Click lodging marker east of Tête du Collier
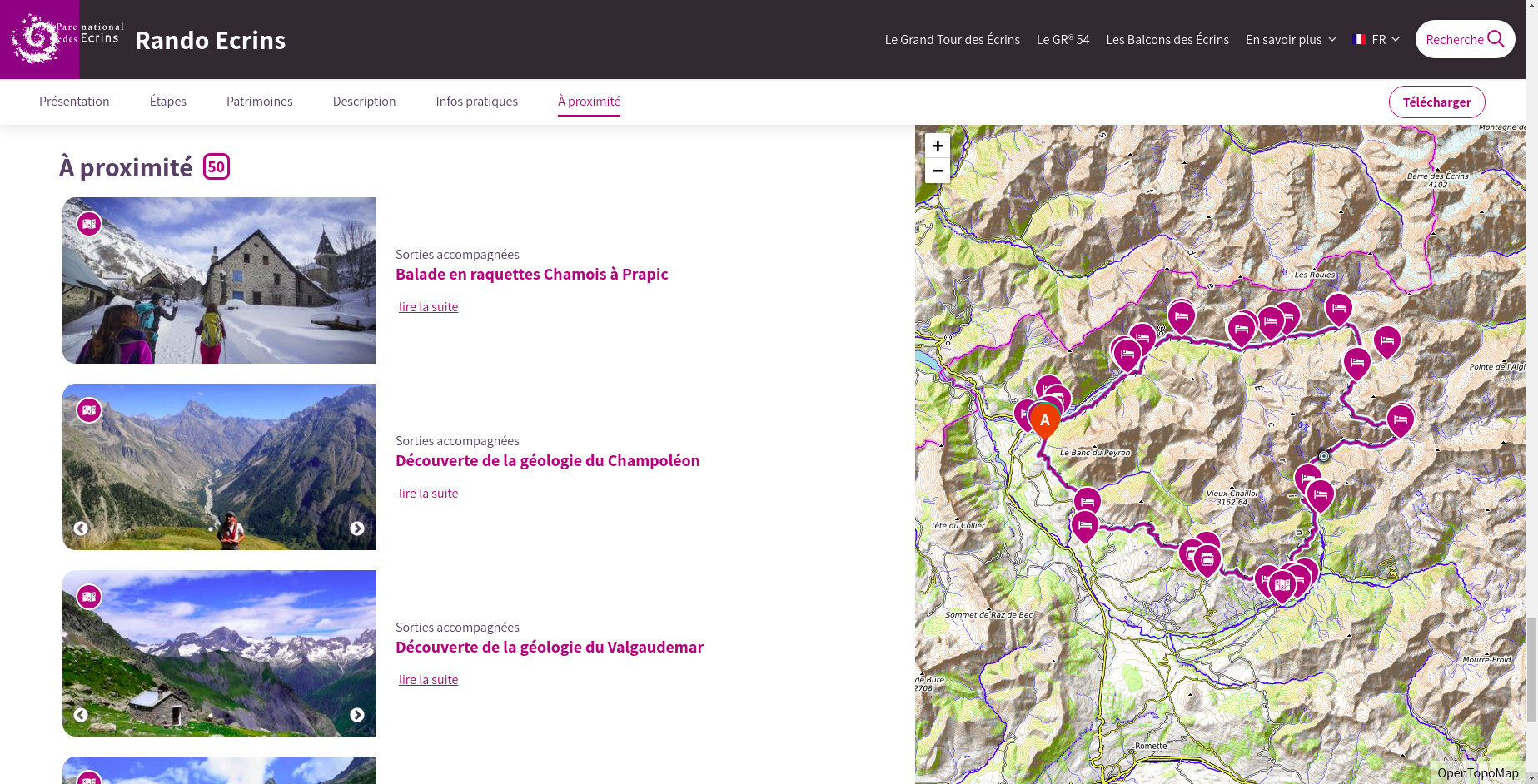The height and width of the screenshot is (784, 1538). pyautogui.click(x=1084, y=527)
